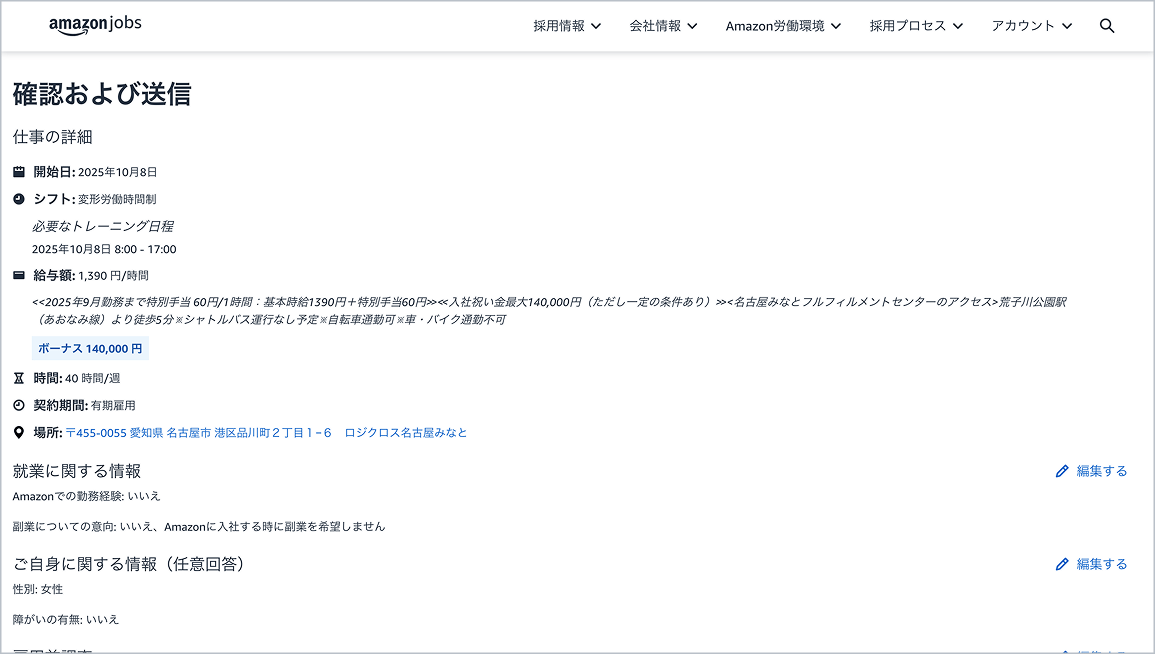The image size is (1155, 654).
Task: Click the clock icon beside シフト
Action: tap(19, 199)
